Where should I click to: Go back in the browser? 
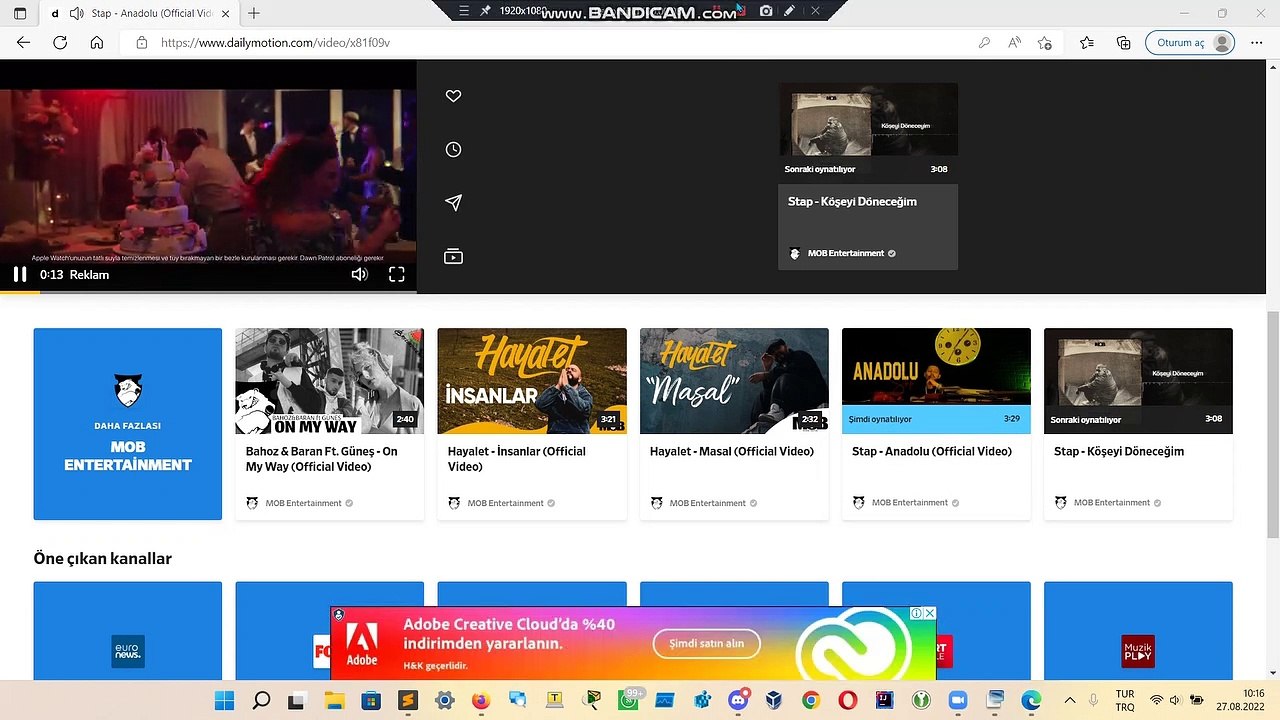(x=23, y=43)
